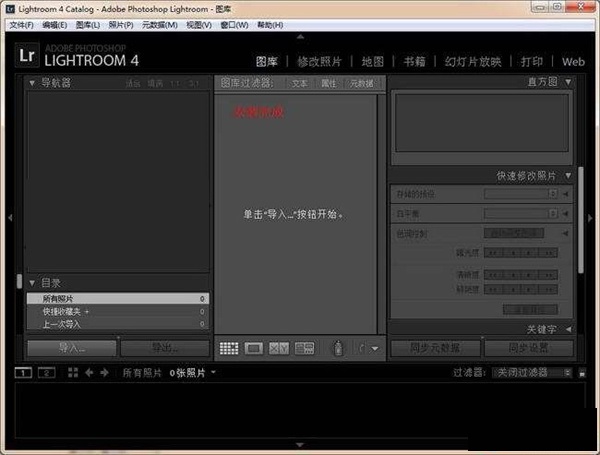The width and height of the screenshot is (600, 455).
Task: Choose the 元数据 library filter
Action: tap(362, 83)
